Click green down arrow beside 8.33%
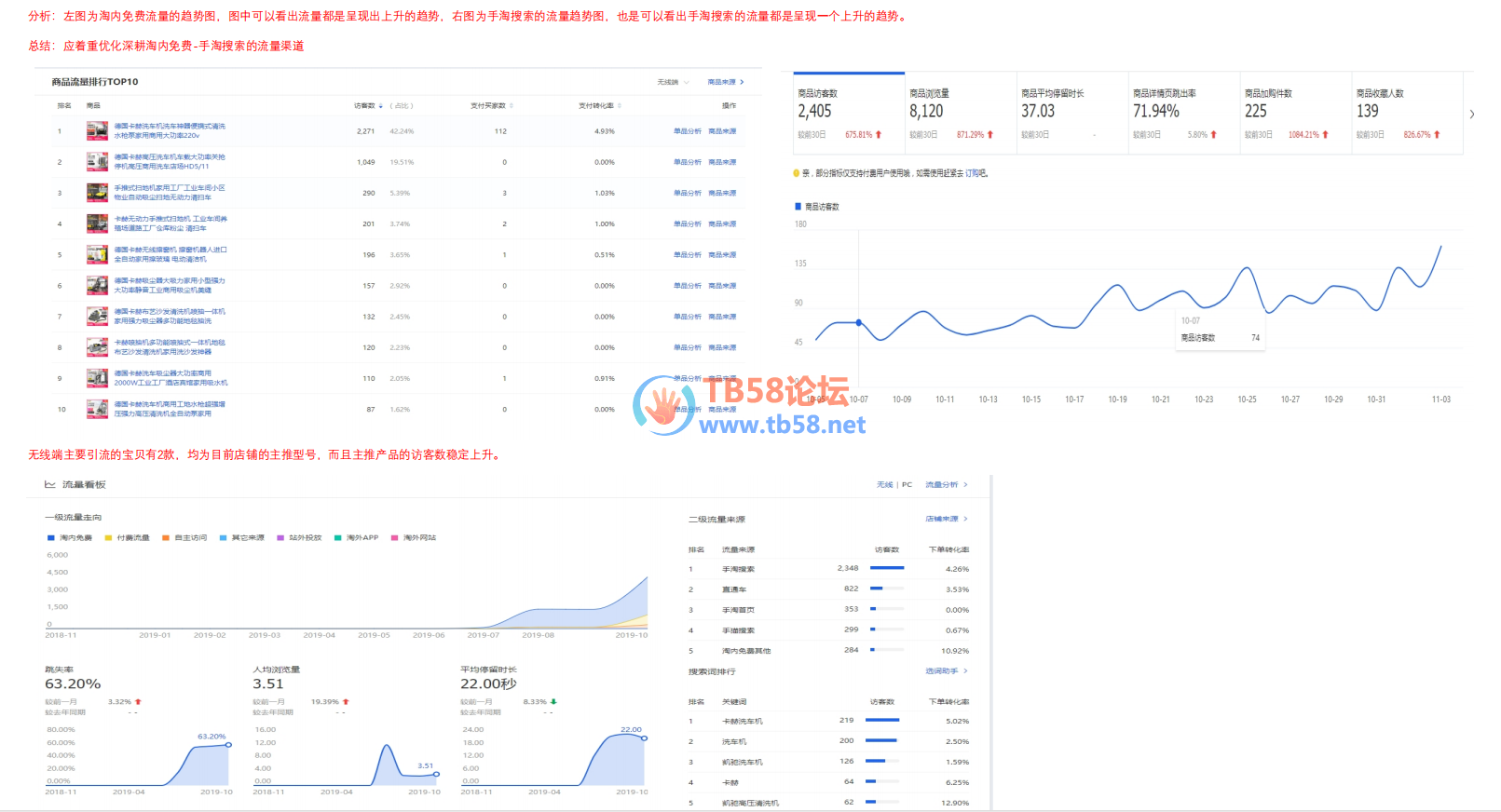The width and height of the screenshot is (1501, 812). coord(553,701)
